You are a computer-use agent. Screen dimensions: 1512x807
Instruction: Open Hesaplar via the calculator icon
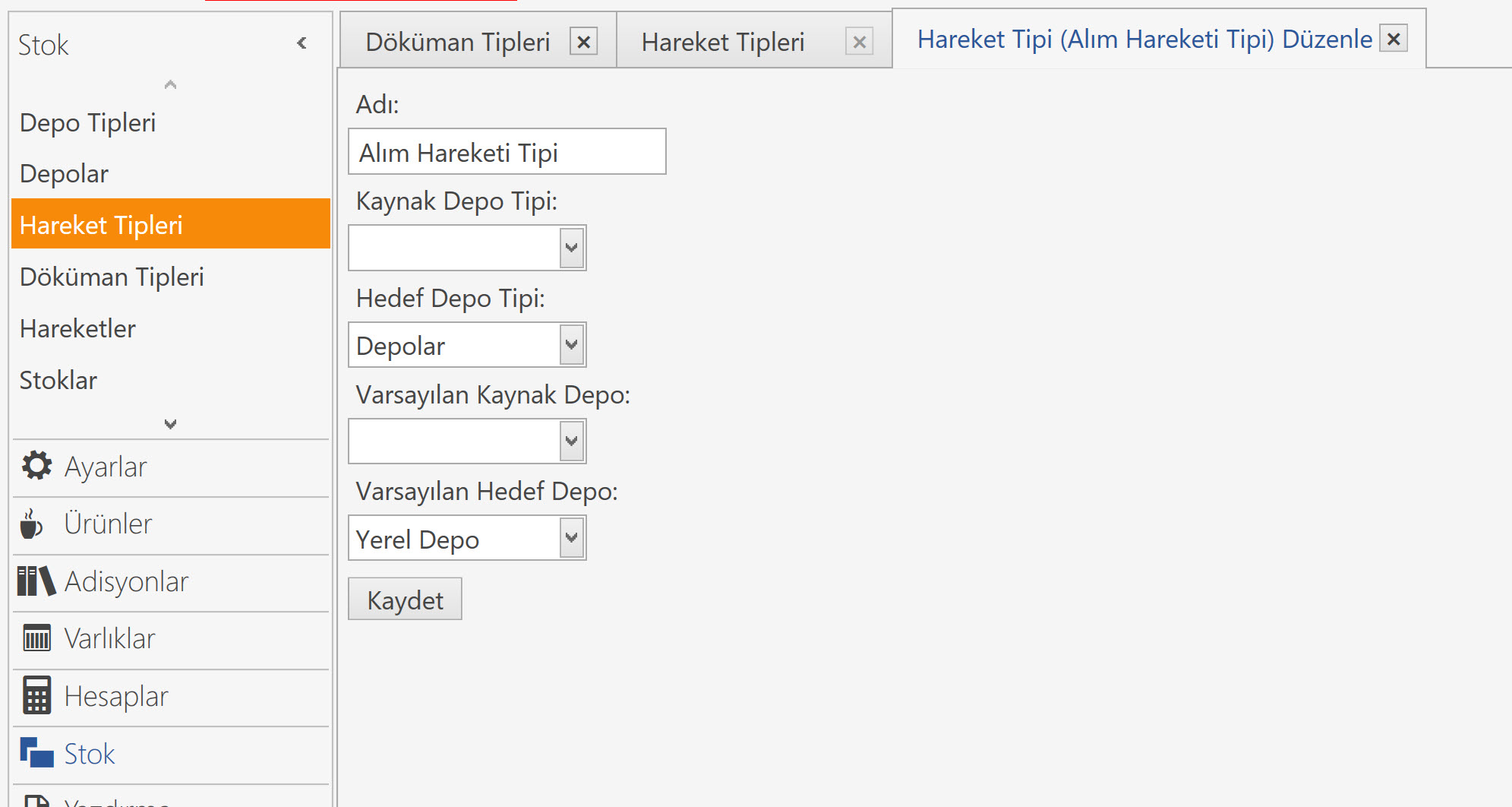(x=36, y=695)
